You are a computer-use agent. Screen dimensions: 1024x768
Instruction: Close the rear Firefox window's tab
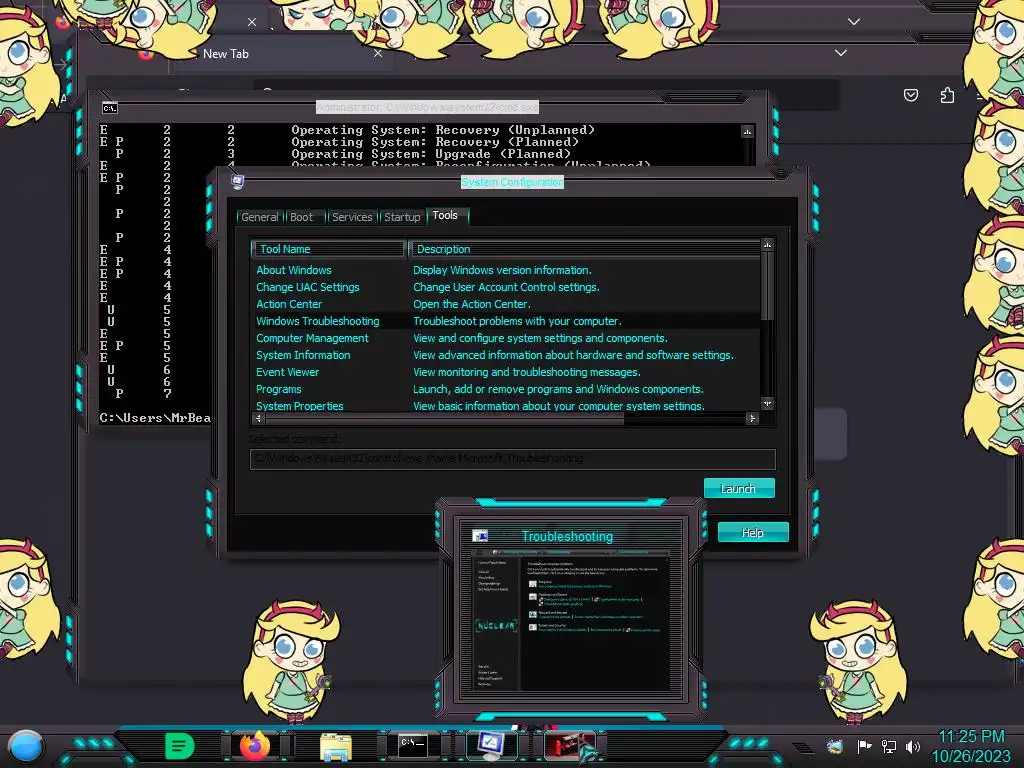click(x=252, y=22)
